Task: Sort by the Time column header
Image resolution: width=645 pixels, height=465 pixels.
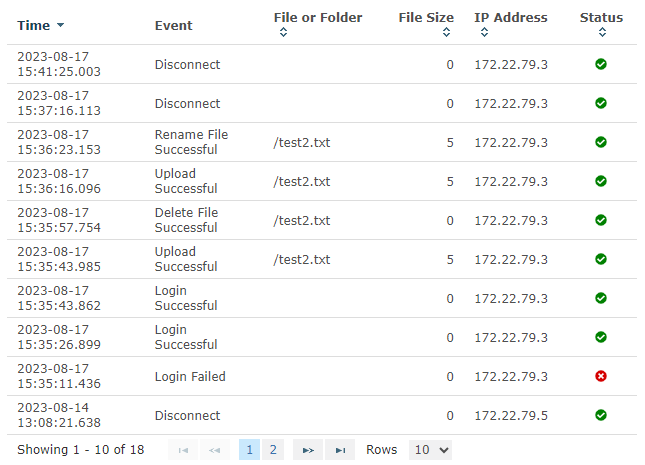Action: tap(40, 26)
